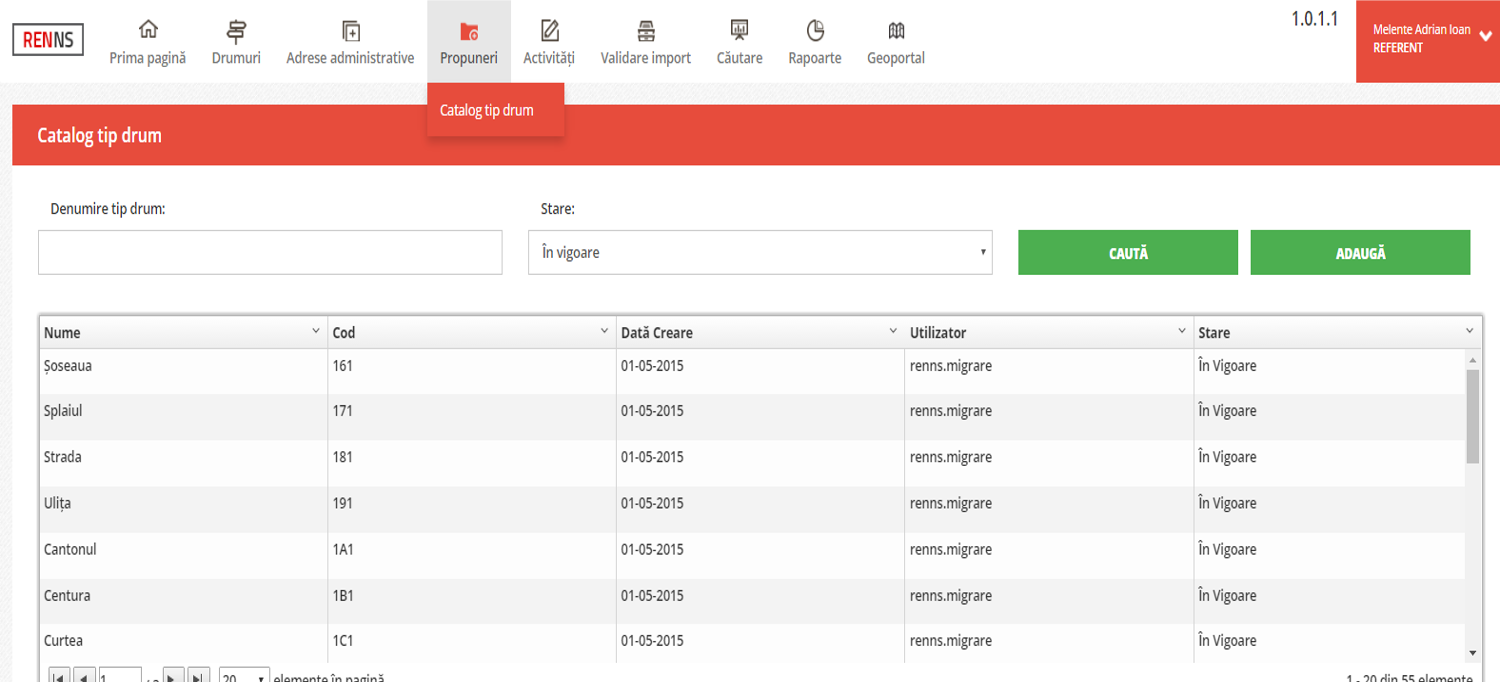Click the Geoportal map icon
Viewport: 1500px width, 682px height.
pyautogui.click(x=895, y=30)
